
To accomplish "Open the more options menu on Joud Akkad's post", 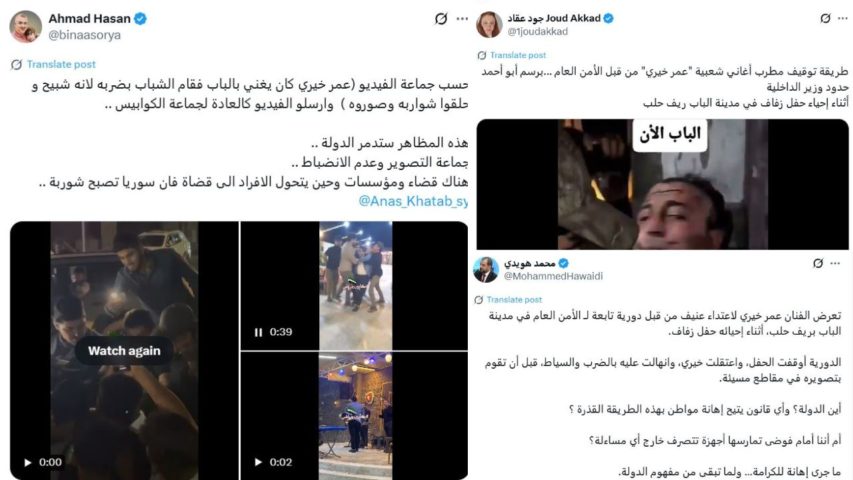I will tap(843, 19).
